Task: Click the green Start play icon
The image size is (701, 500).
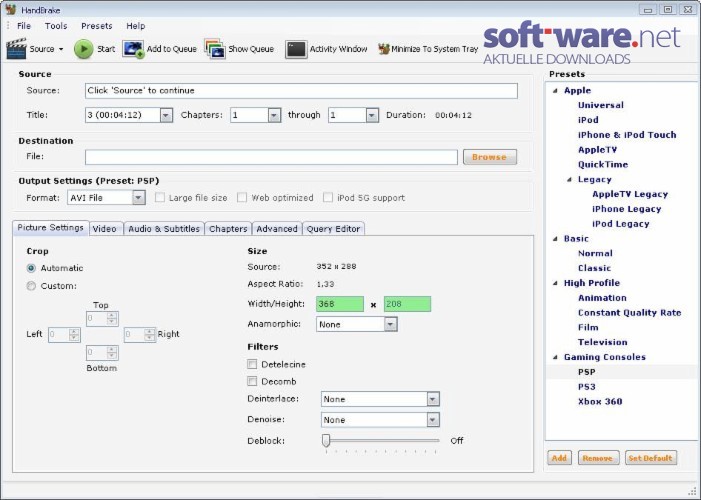Action: click(84, 49)
